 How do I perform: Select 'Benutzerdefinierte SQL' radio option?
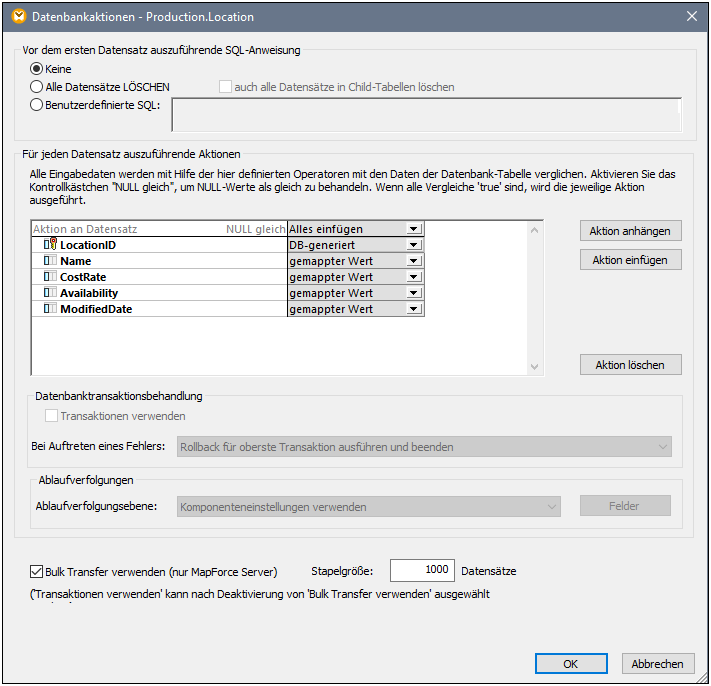point(38,104)
